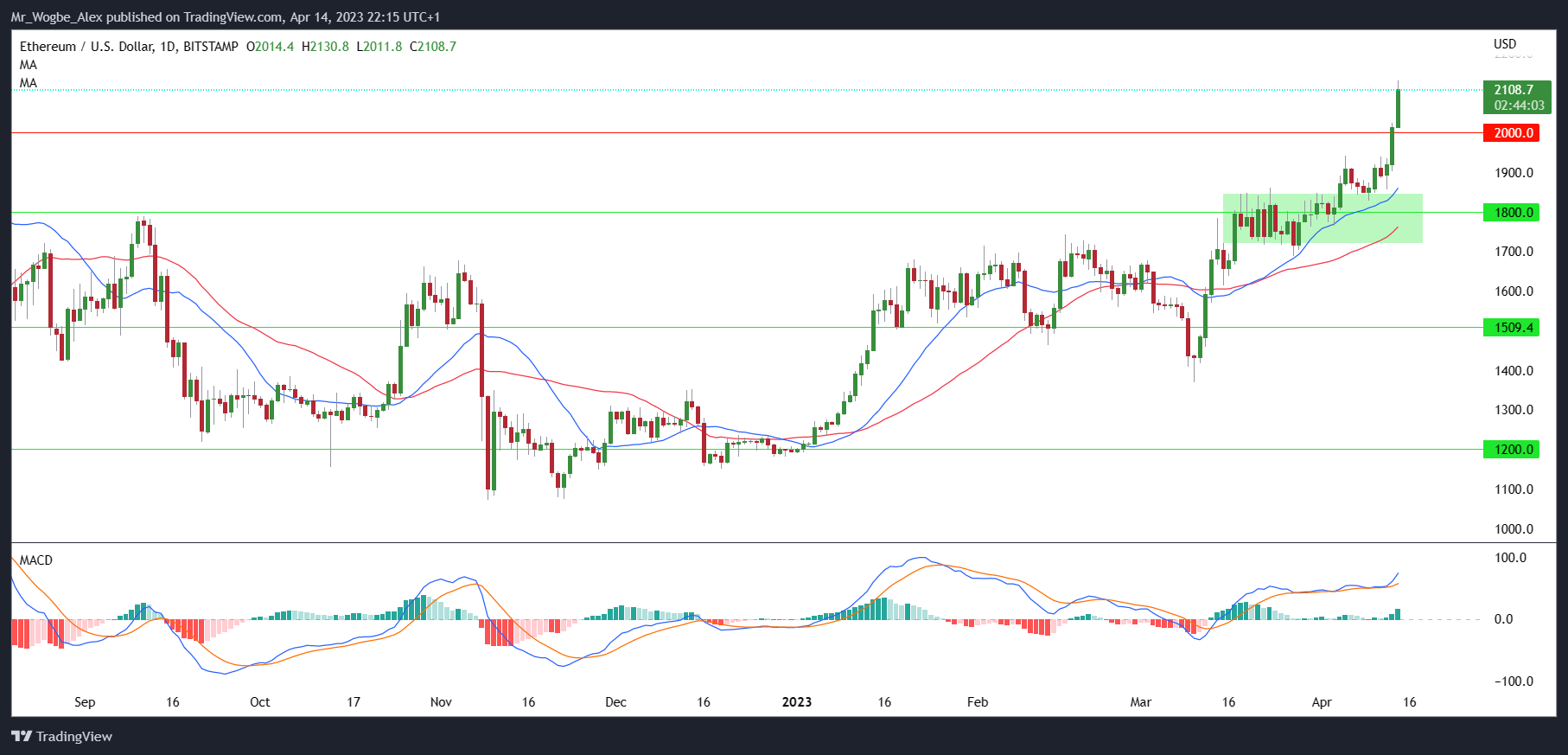Click the Oct label on time axis
Viewport: 1568px width, 755px height.
click(x=260, y=702)
